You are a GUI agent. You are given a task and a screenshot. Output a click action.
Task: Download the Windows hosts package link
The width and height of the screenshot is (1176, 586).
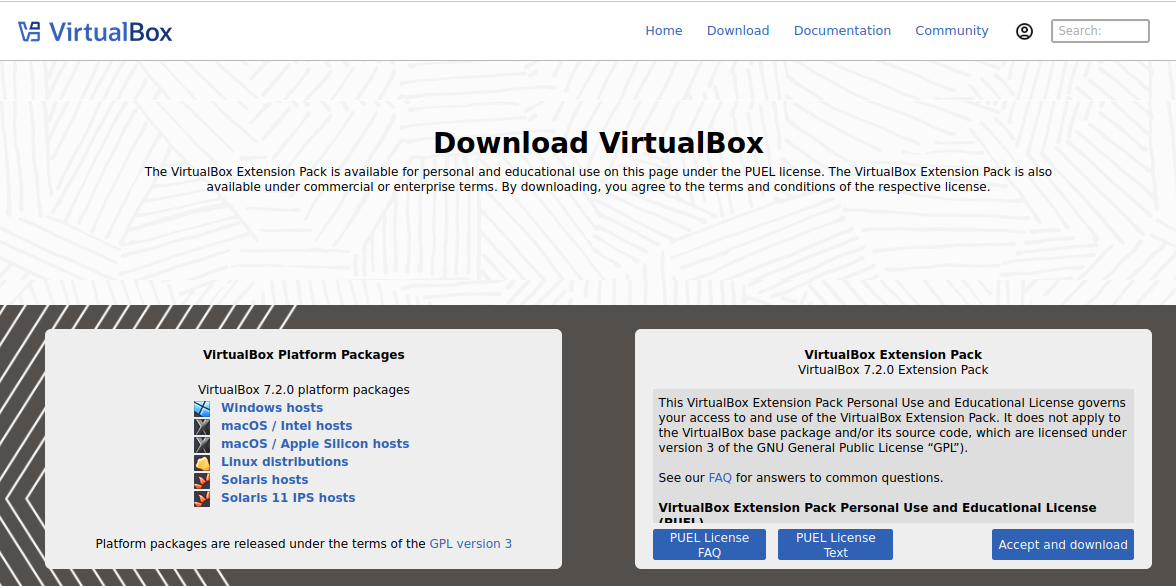click(272, 408)
